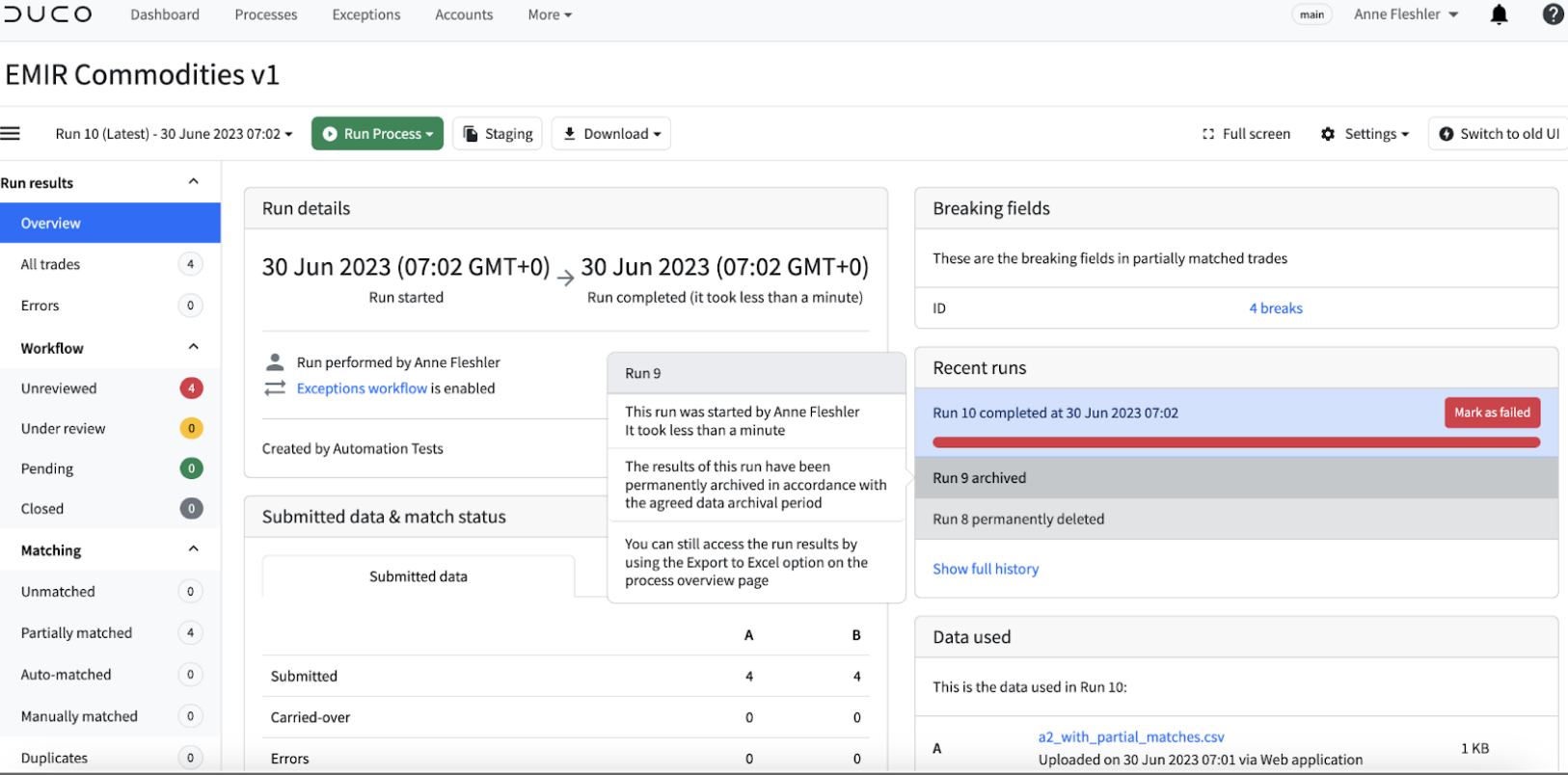Screen dimensions: 1568x775
Task: Open the Show full history link
Action: 986,569
